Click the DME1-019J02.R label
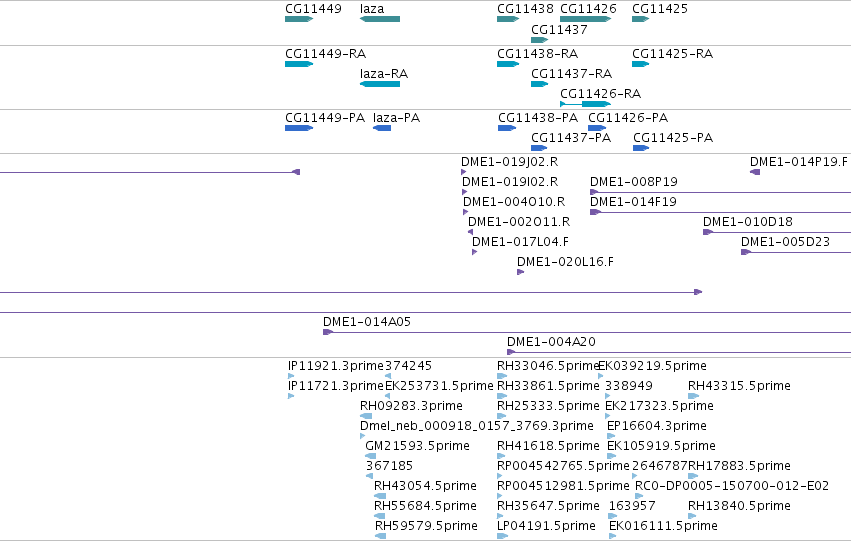Viewport: 851px width, 541px height. click(x=510, y=162)
